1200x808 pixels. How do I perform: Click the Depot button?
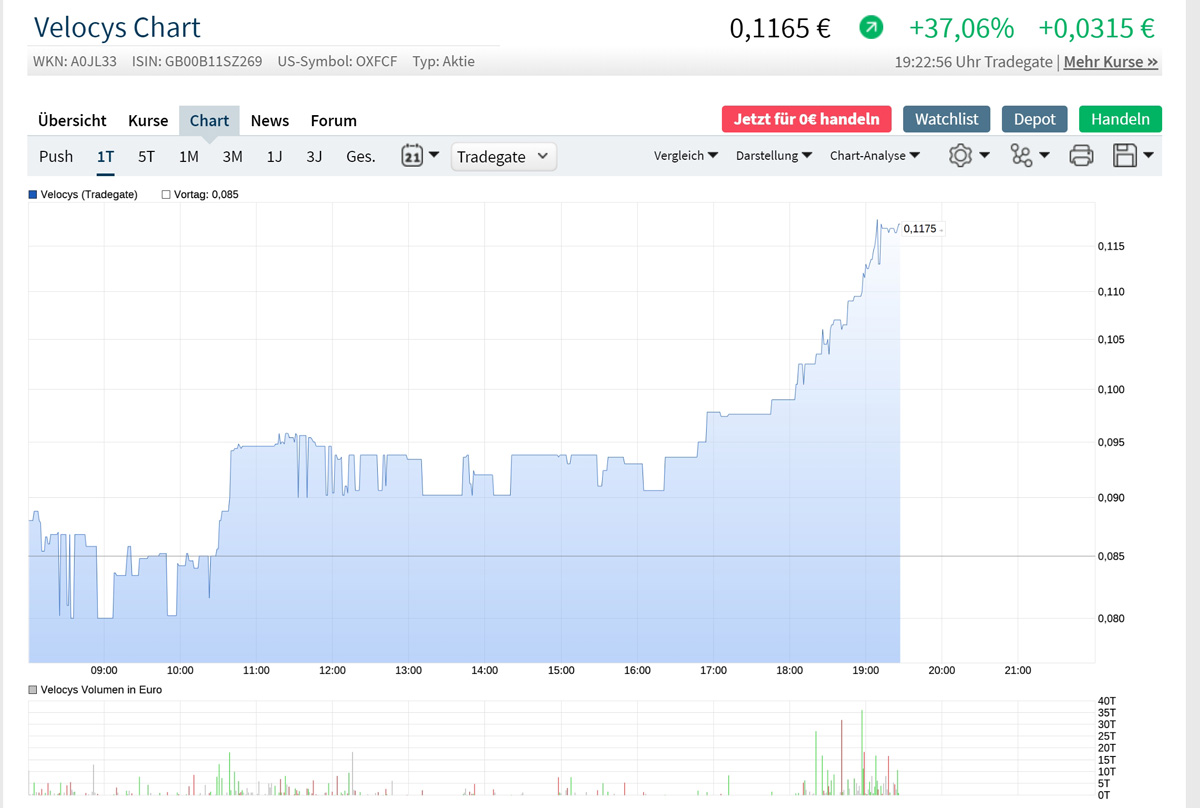tap(1034, 119)
